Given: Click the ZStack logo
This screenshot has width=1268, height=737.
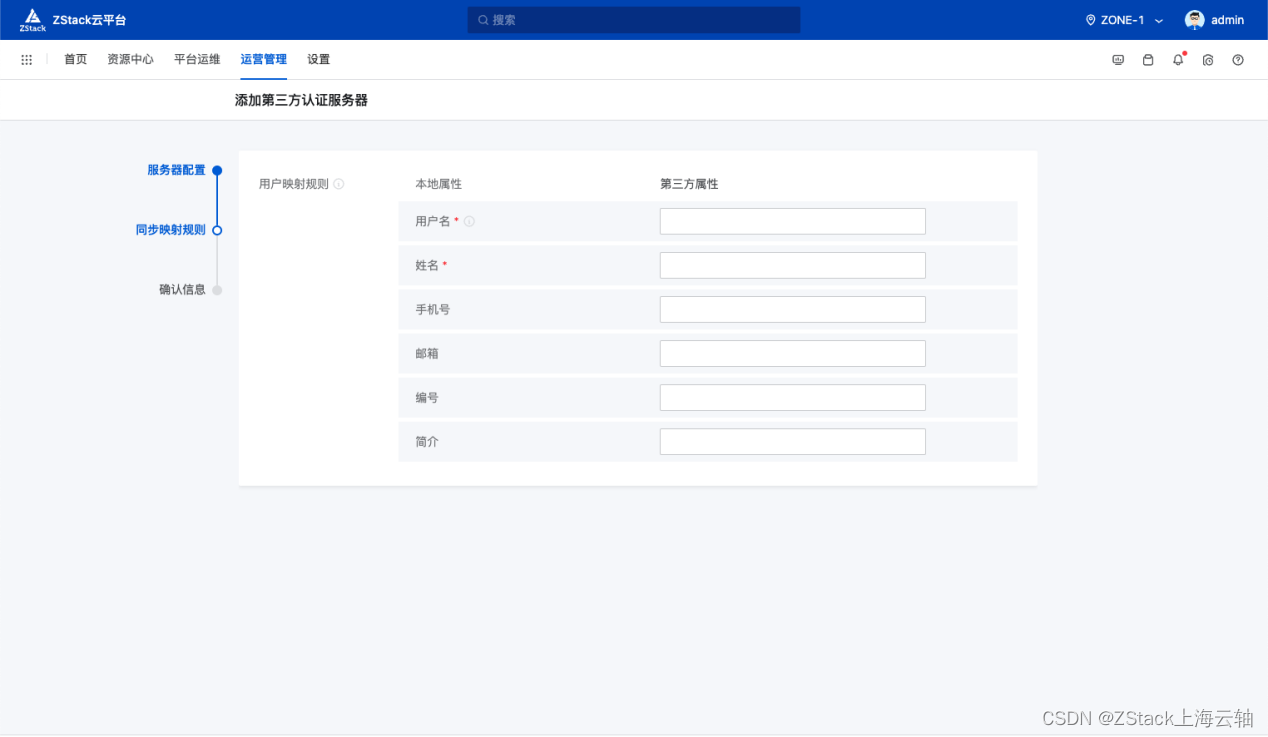Looking at the screenshot, I should (33, 19).
